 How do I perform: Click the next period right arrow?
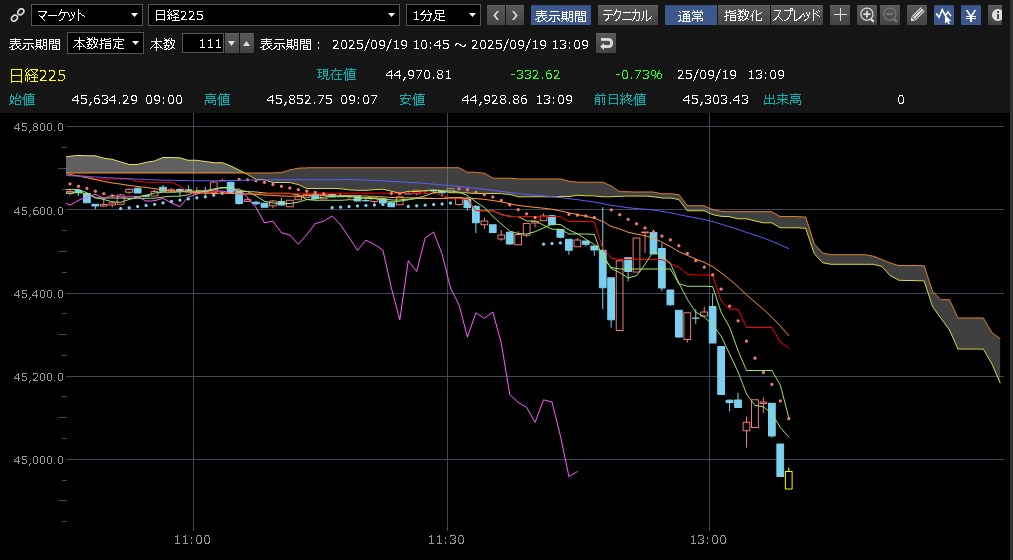515,16
